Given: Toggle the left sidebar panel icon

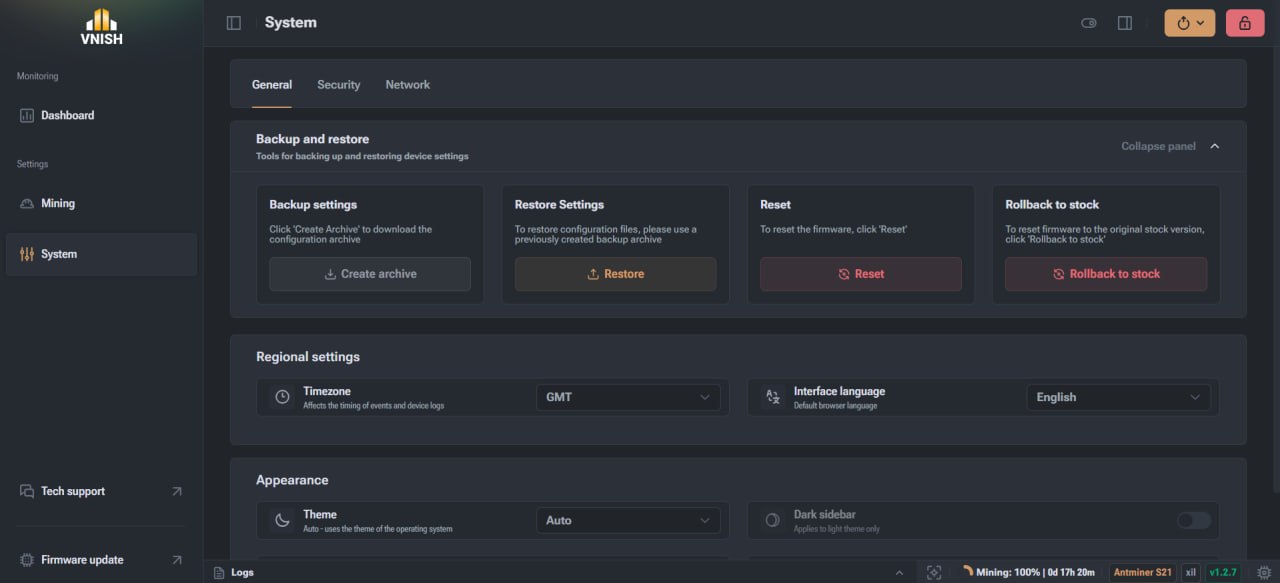Looking at the screenshot, I should click(234, 23).
